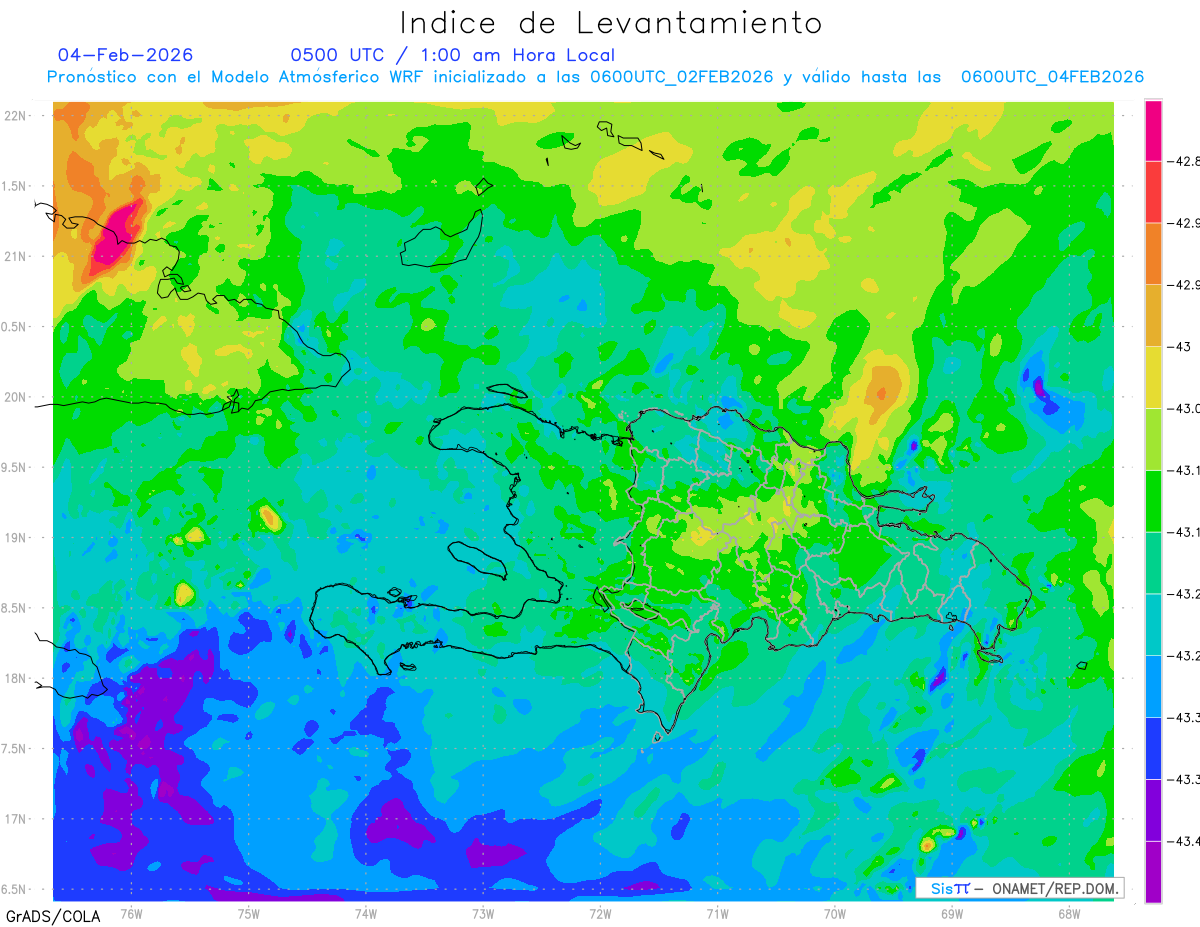Click the '0500 UTC / 1:00 am Hora Local' text
The height and width of the screenshot is (927, 1200).
tap(453, 55)
